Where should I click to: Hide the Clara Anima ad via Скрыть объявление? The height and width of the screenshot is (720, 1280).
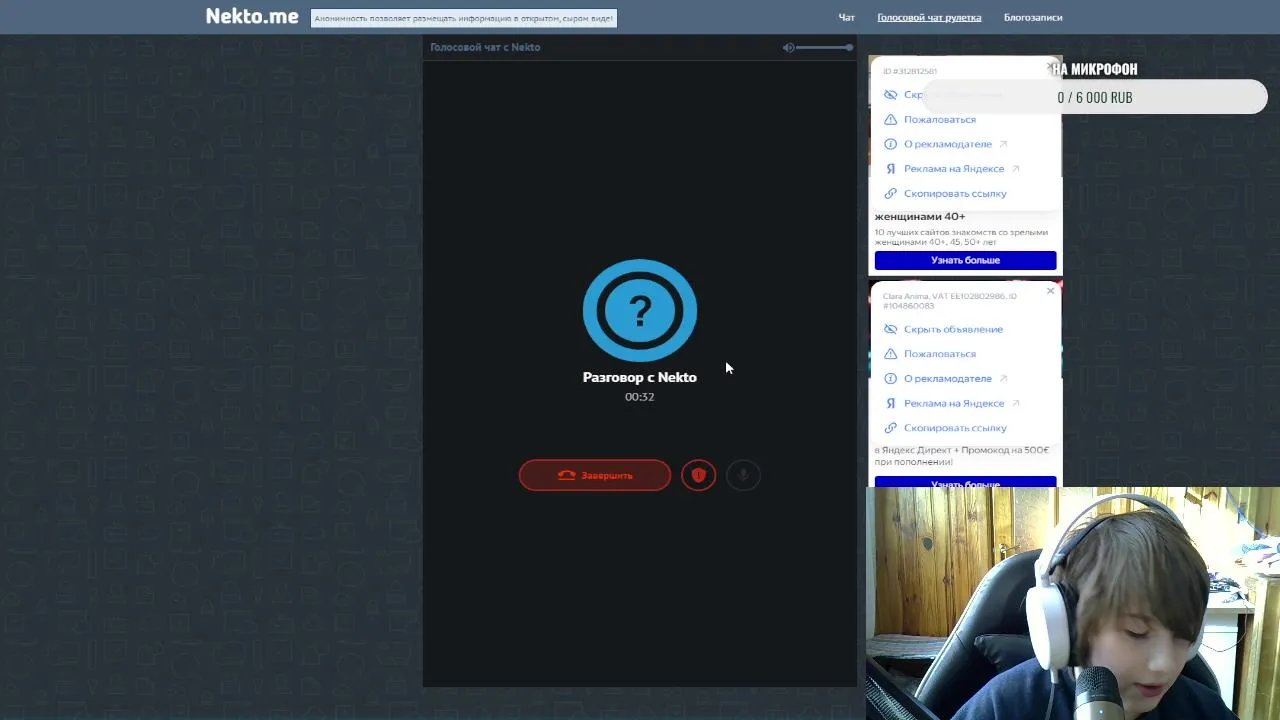click(x=943, y=329)
